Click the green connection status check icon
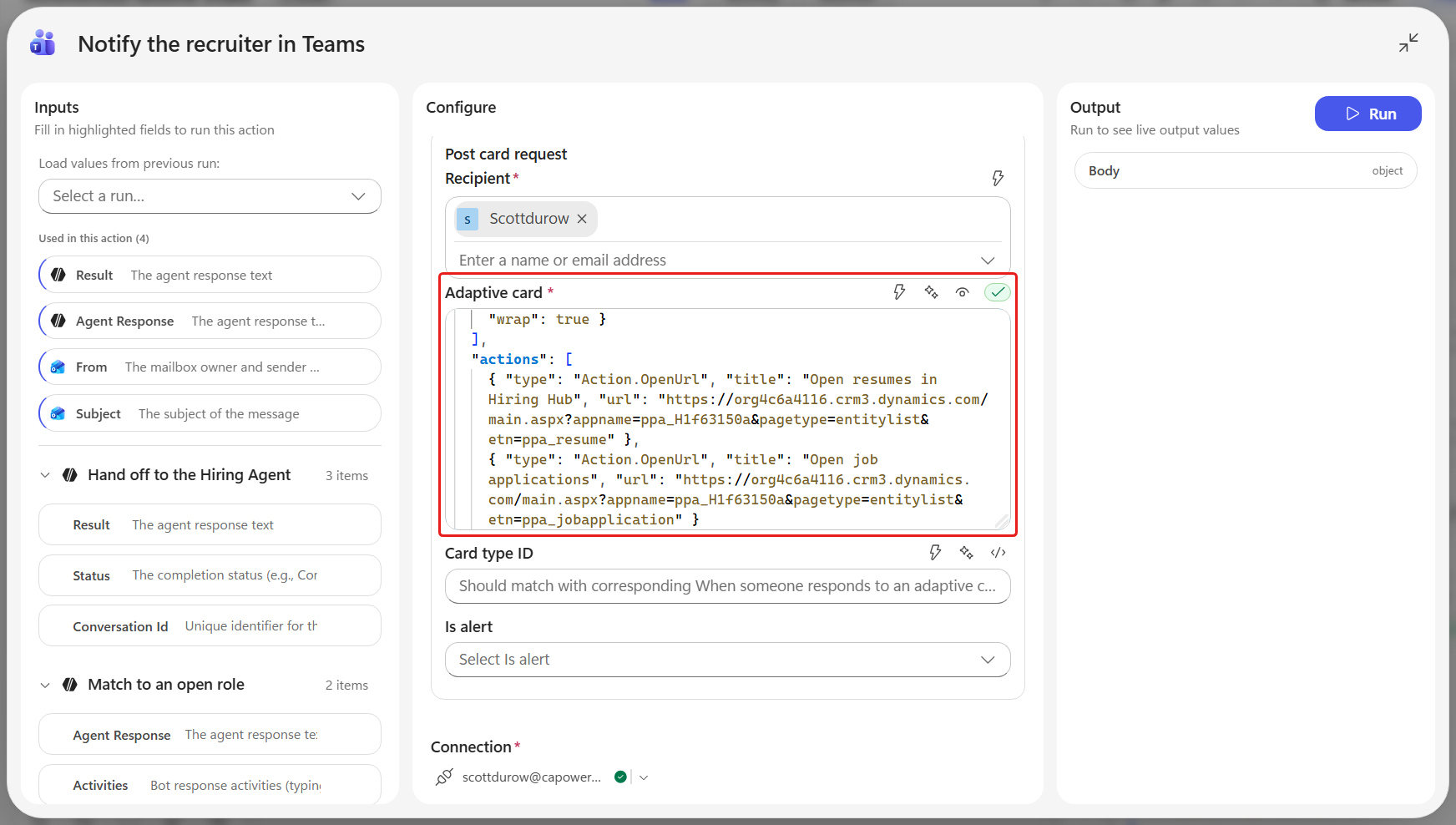The height and width of the screenshot is (825, 1456). click(x=620, y=777)
